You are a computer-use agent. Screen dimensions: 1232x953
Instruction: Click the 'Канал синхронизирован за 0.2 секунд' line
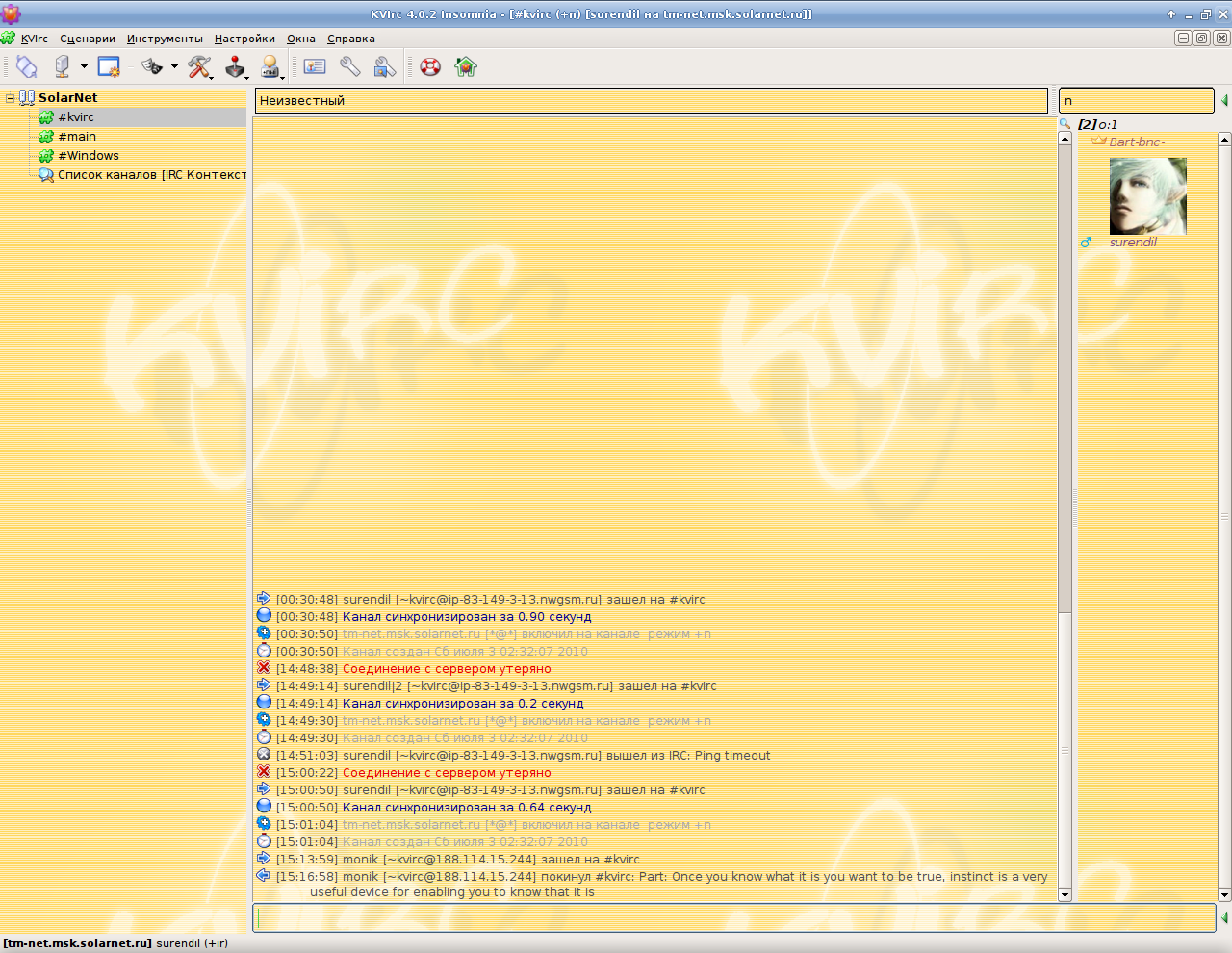click(463, 704)
